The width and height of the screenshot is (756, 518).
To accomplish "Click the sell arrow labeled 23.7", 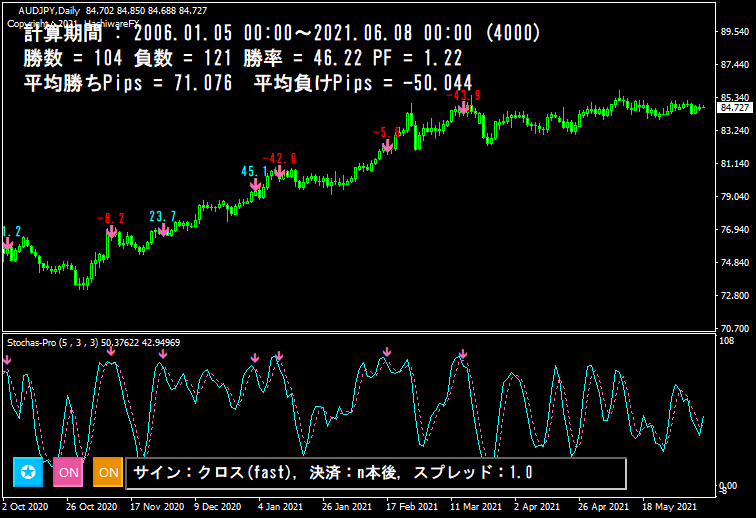I will coord(163,230).
